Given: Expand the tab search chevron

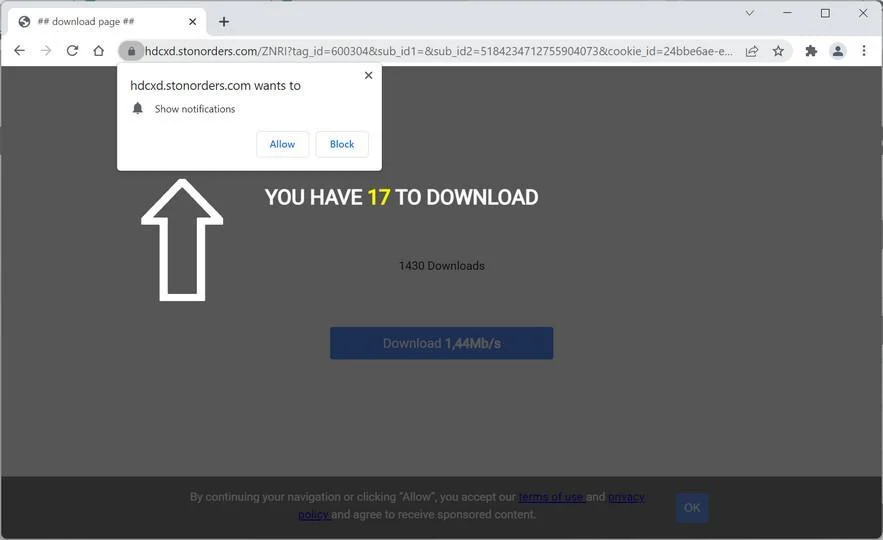Looking at the screenshot, I should [x=750, y=13].
